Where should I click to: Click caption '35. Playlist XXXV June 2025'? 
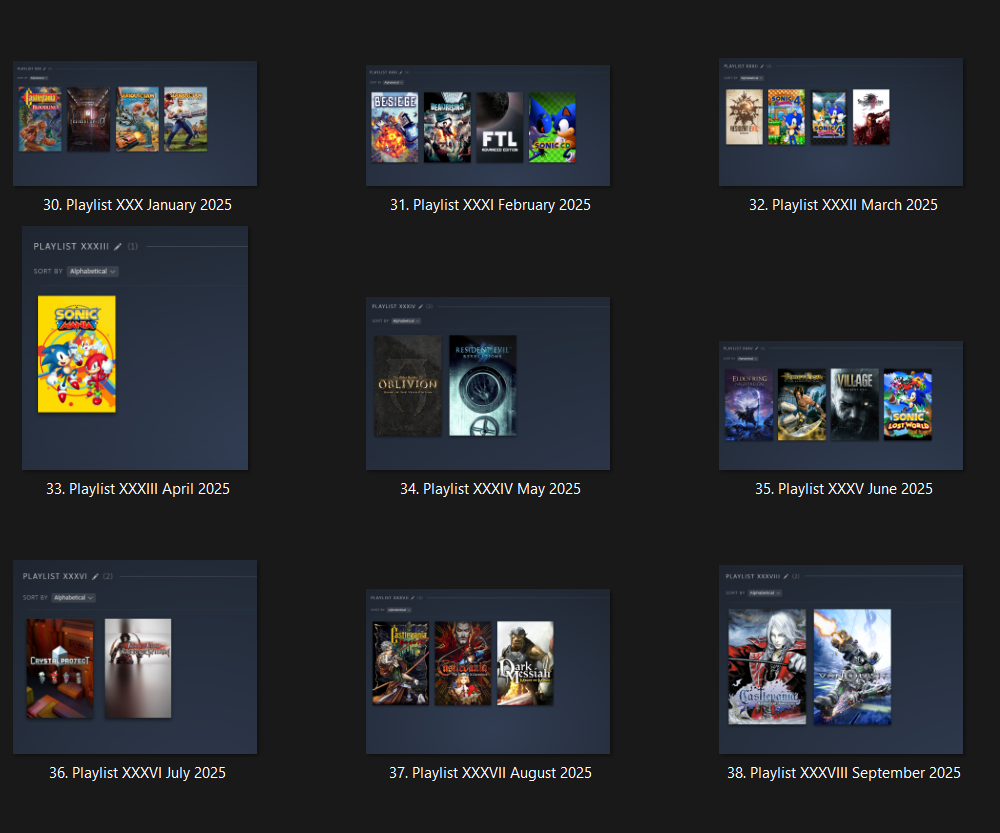tap(844, 489)
